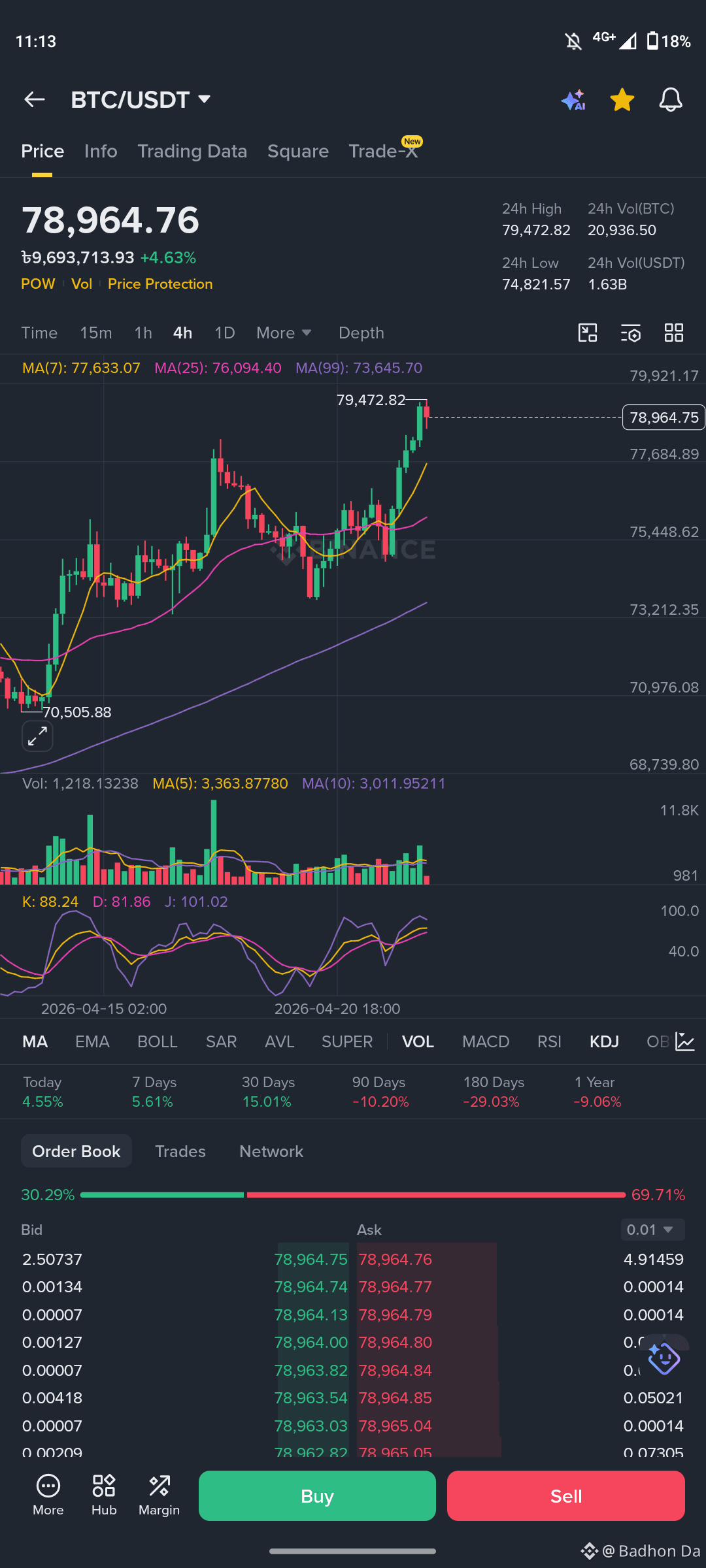Screen dimensions: 706x1568
Task: Open chart settings icon
Action: [x=631, y=333]
